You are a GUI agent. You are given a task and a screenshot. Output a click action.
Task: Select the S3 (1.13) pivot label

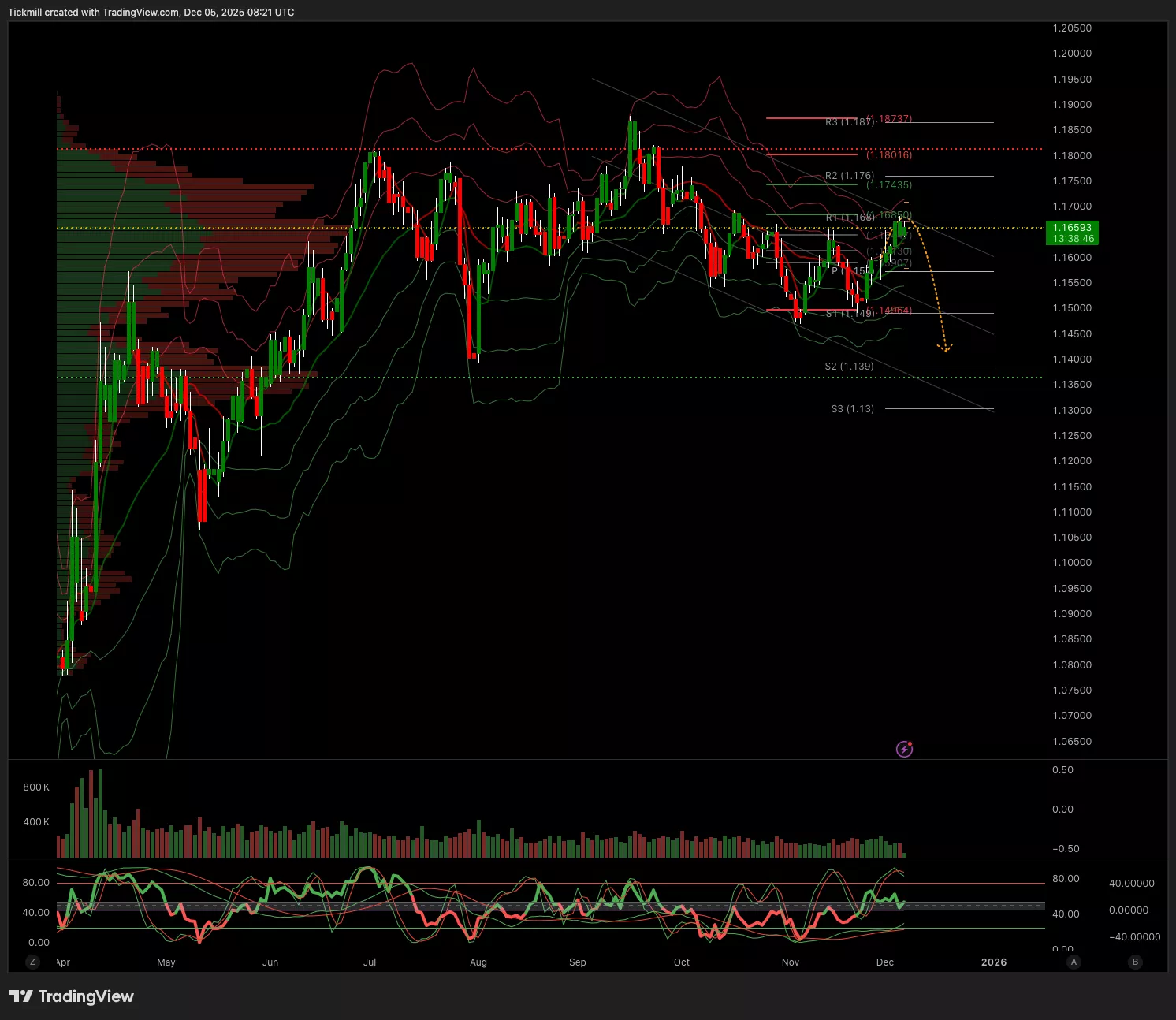[852, 409]
